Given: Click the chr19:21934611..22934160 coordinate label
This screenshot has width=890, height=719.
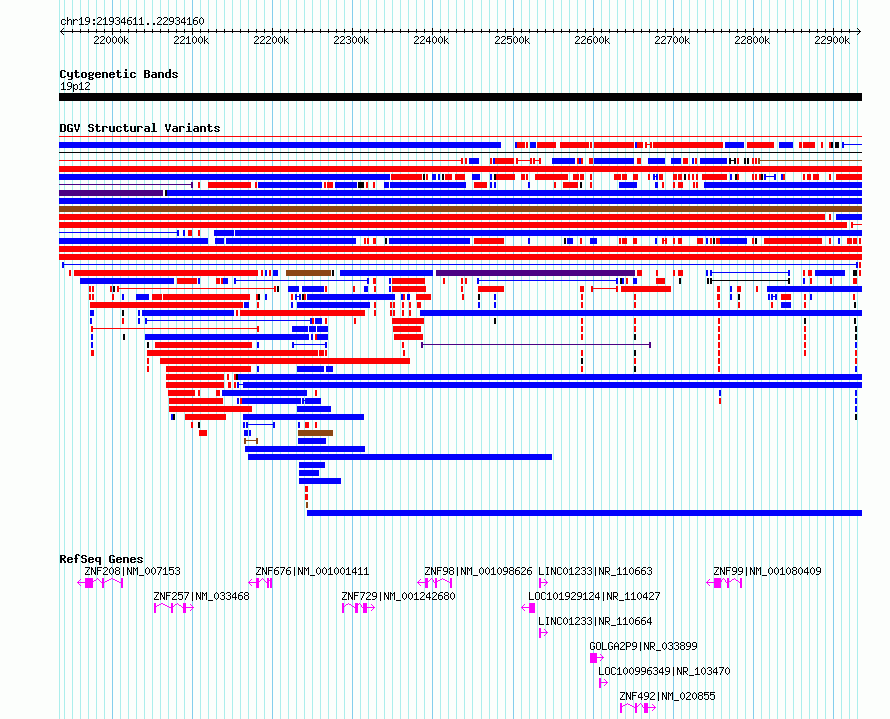Looking at the screenshot, I should pyautogui.click(x=132, y=21).
